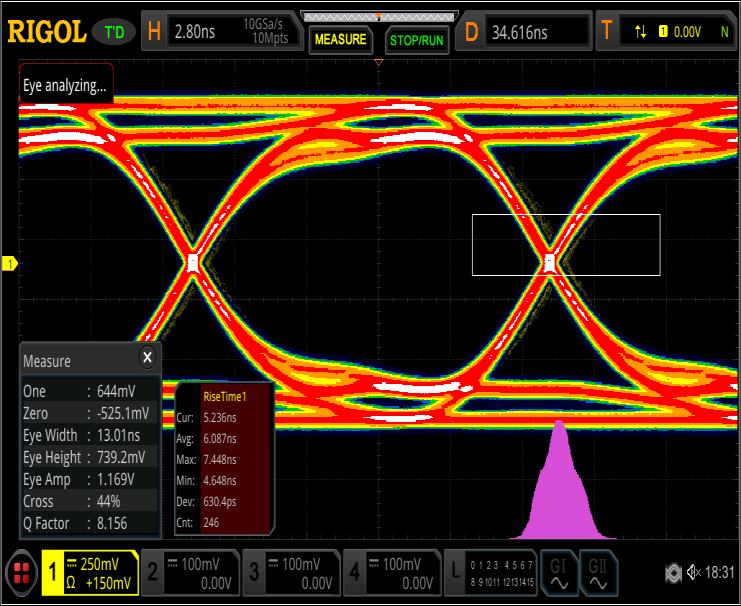Enable channel 2

[x=189, y=573]
